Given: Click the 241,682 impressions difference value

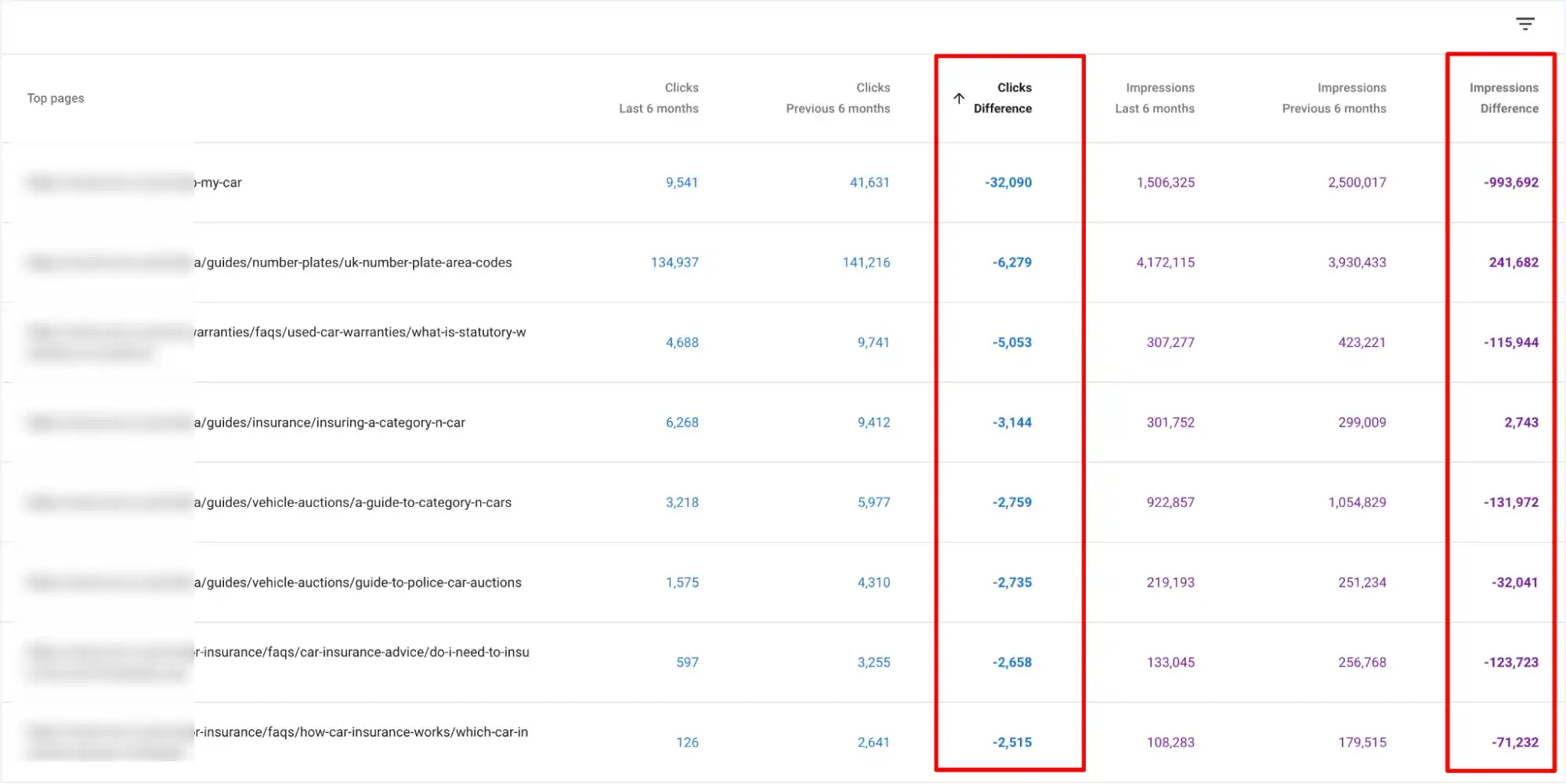Looking at the screenshot, I should click(x=1513, y=263).
